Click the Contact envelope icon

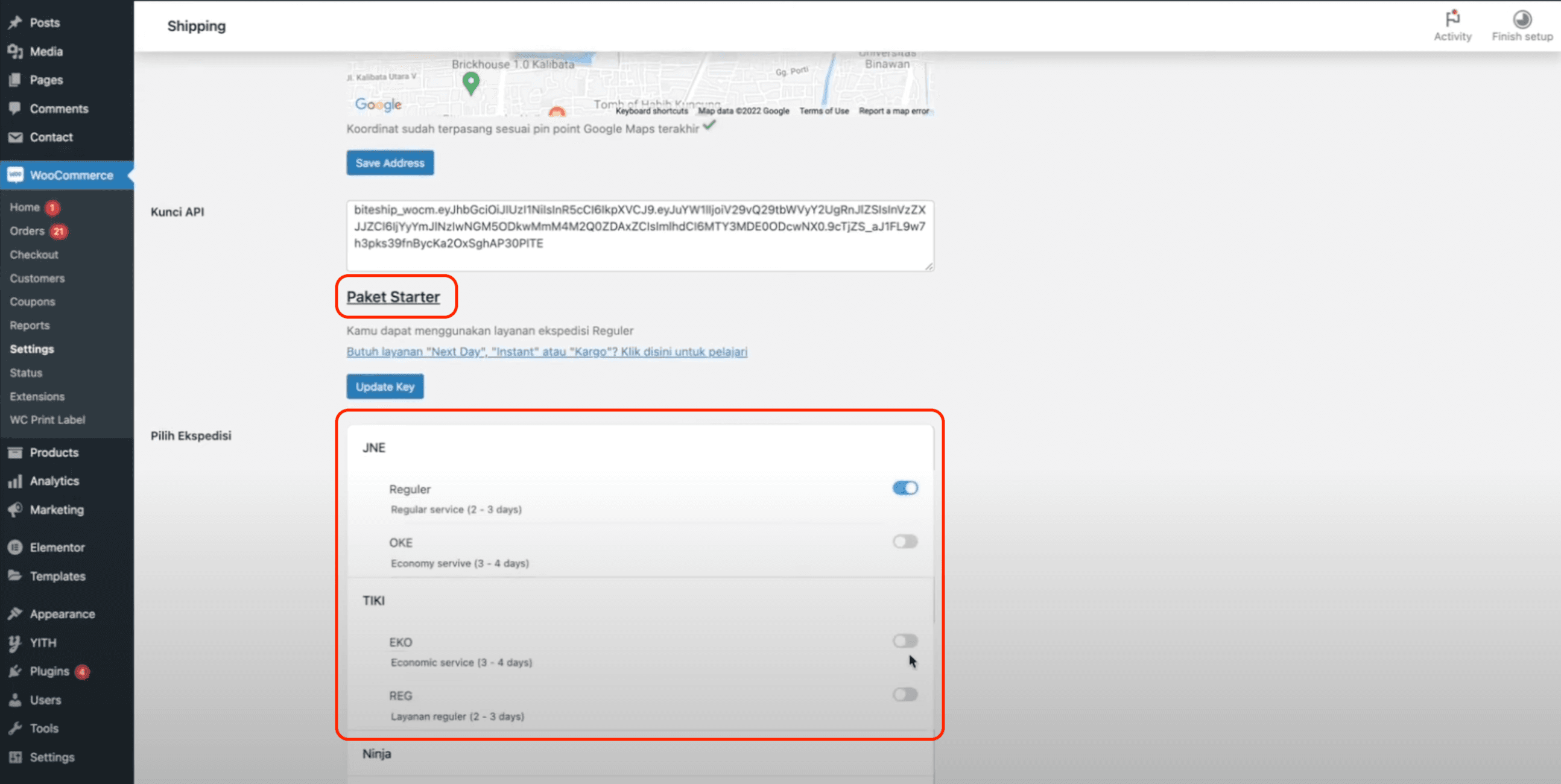[x=15, y=137]
